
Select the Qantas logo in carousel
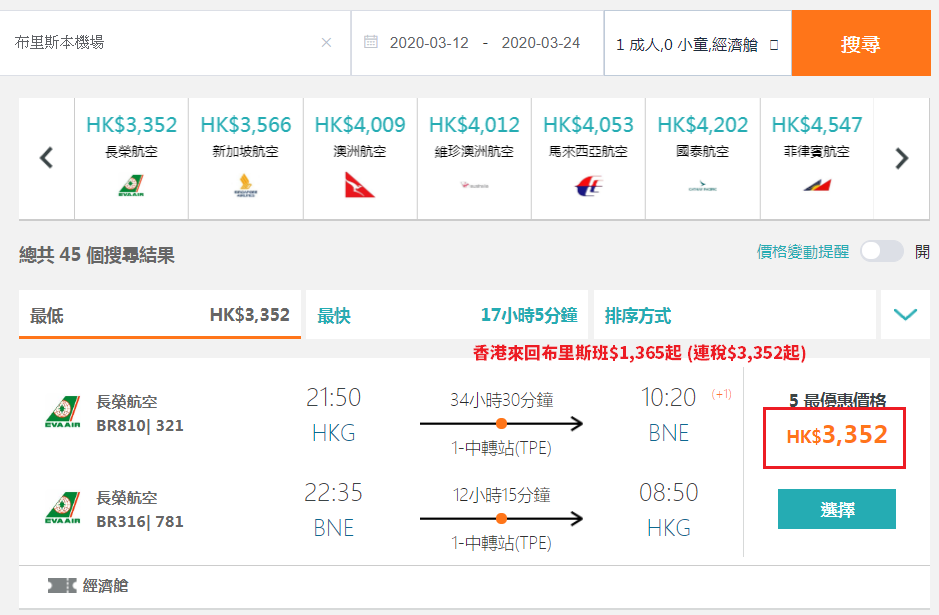pos(359,184)
